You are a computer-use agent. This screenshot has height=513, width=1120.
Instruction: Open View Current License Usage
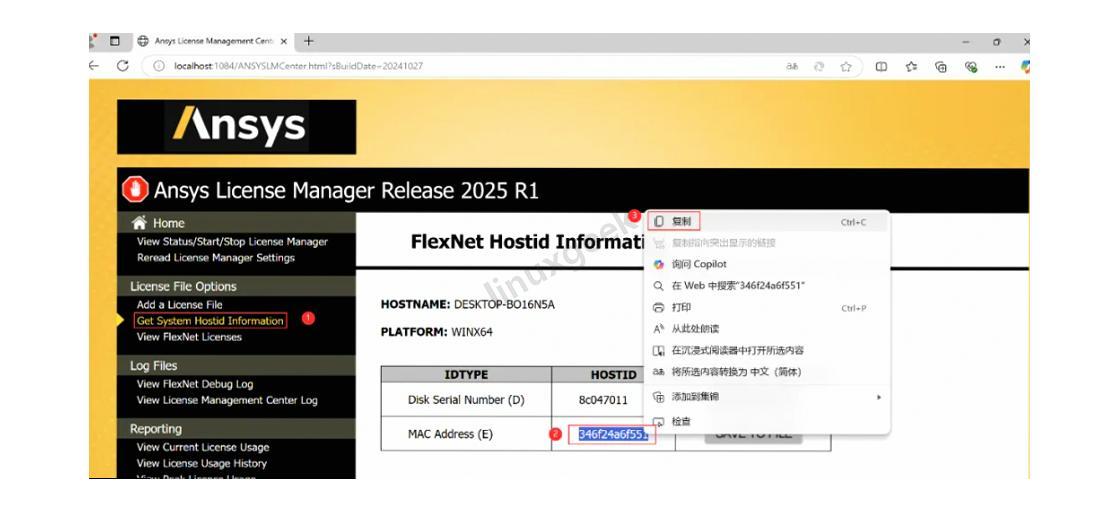click(x=203, y=447)
